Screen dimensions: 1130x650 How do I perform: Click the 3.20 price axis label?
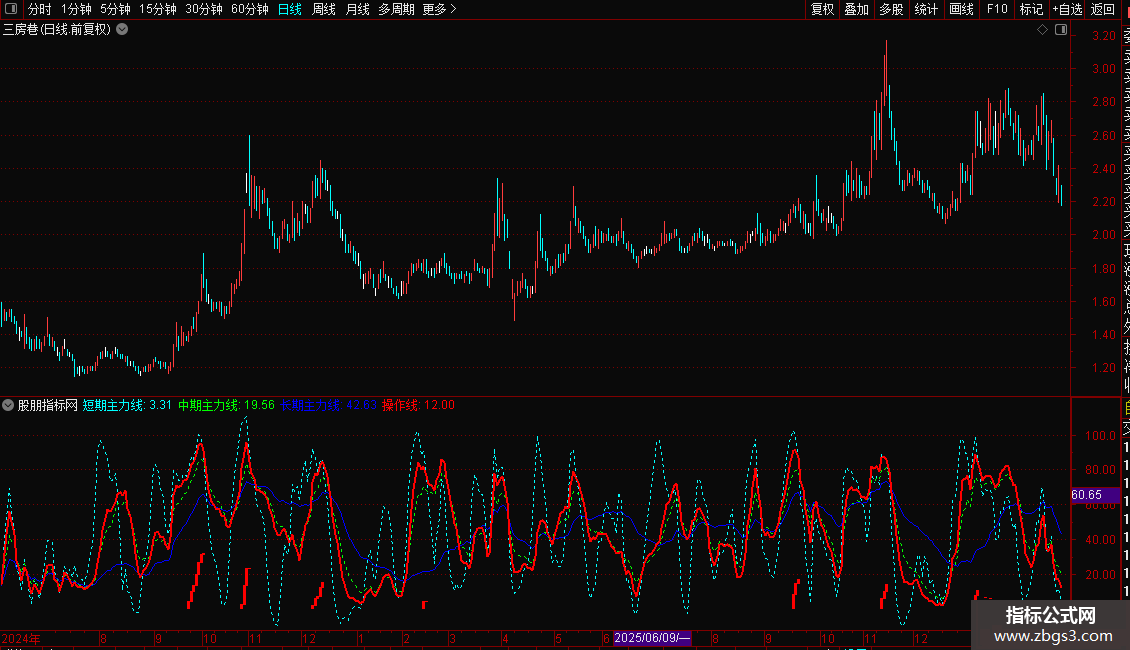1104,36
